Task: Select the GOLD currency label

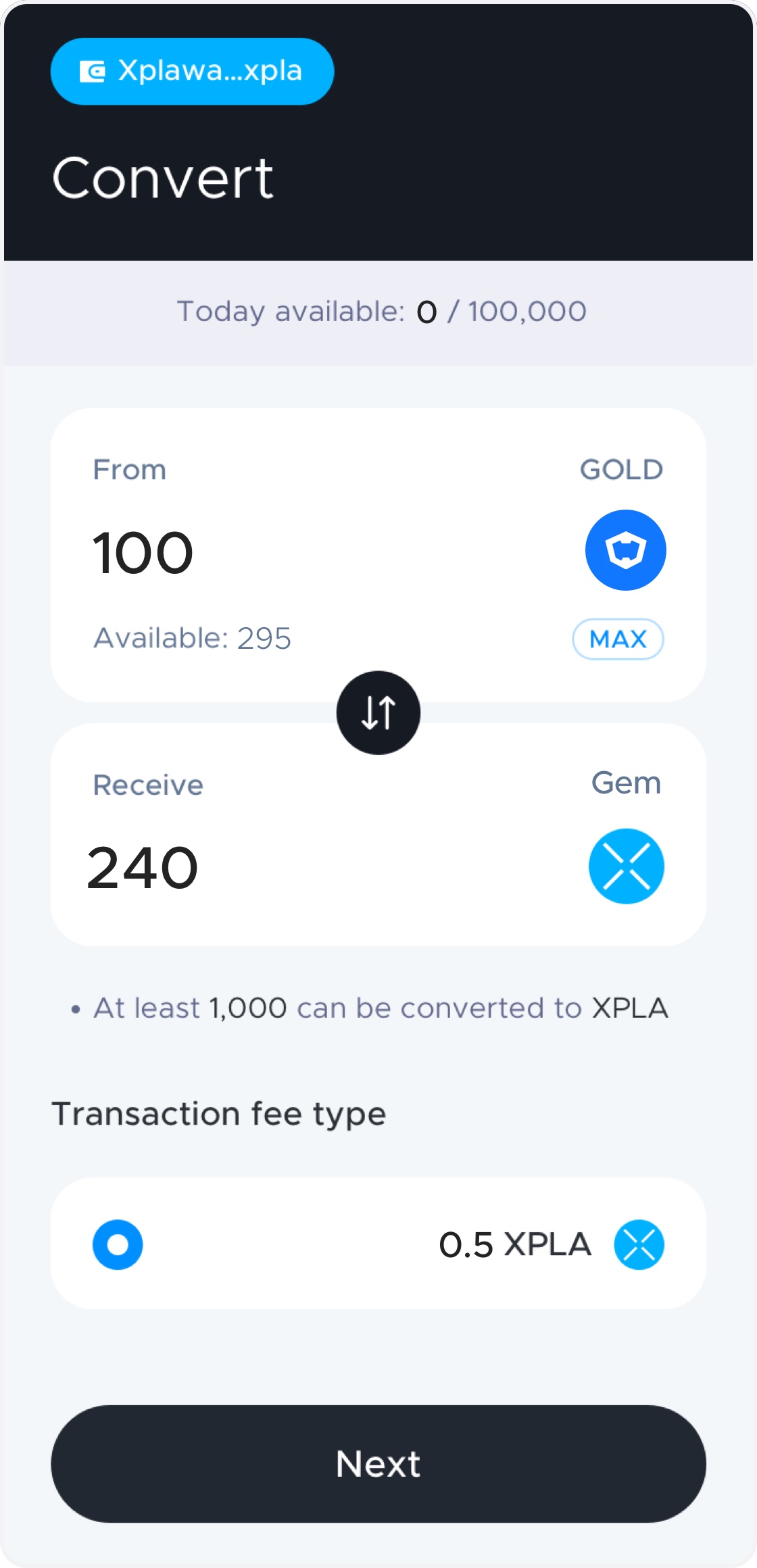Action: tap(621, 470)
